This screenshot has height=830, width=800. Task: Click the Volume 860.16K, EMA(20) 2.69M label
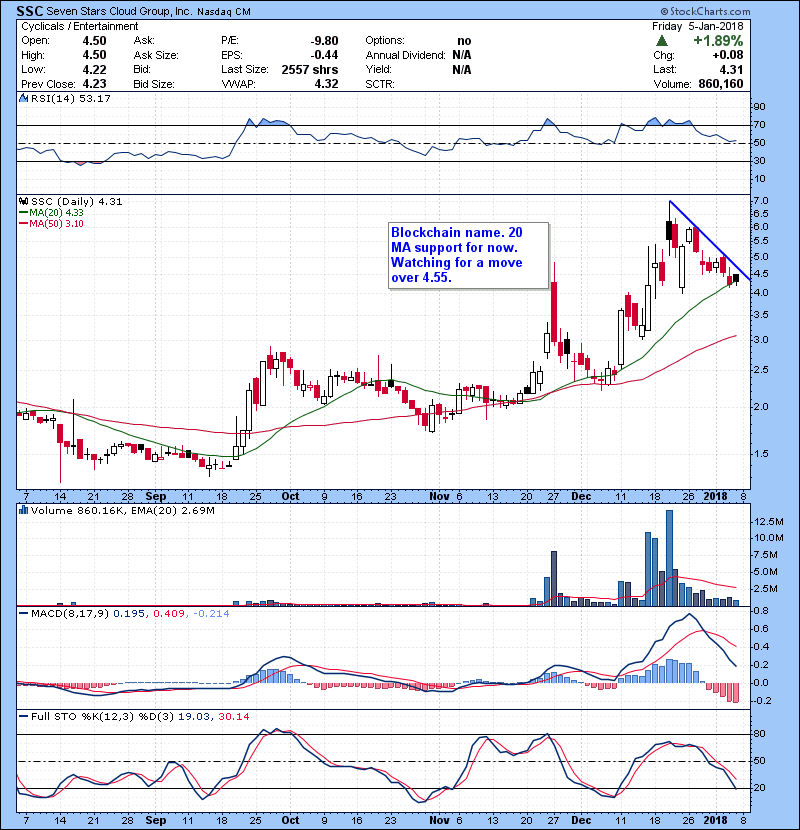(x=123, y=510)
